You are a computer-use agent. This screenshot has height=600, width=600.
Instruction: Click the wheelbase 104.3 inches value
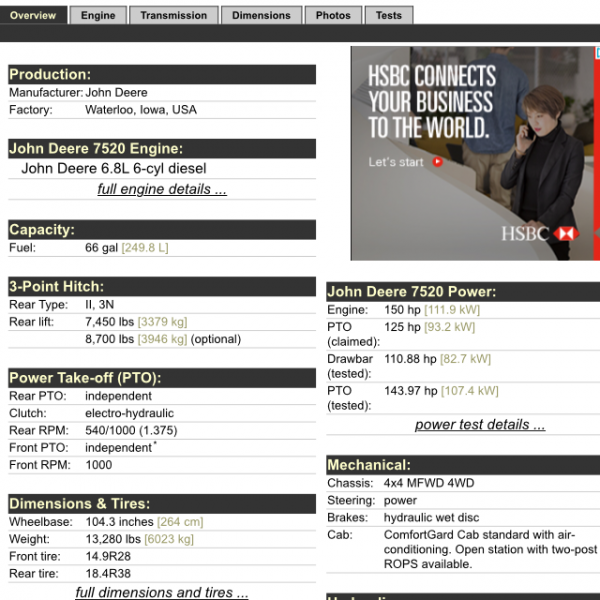[x=119, y=522]
